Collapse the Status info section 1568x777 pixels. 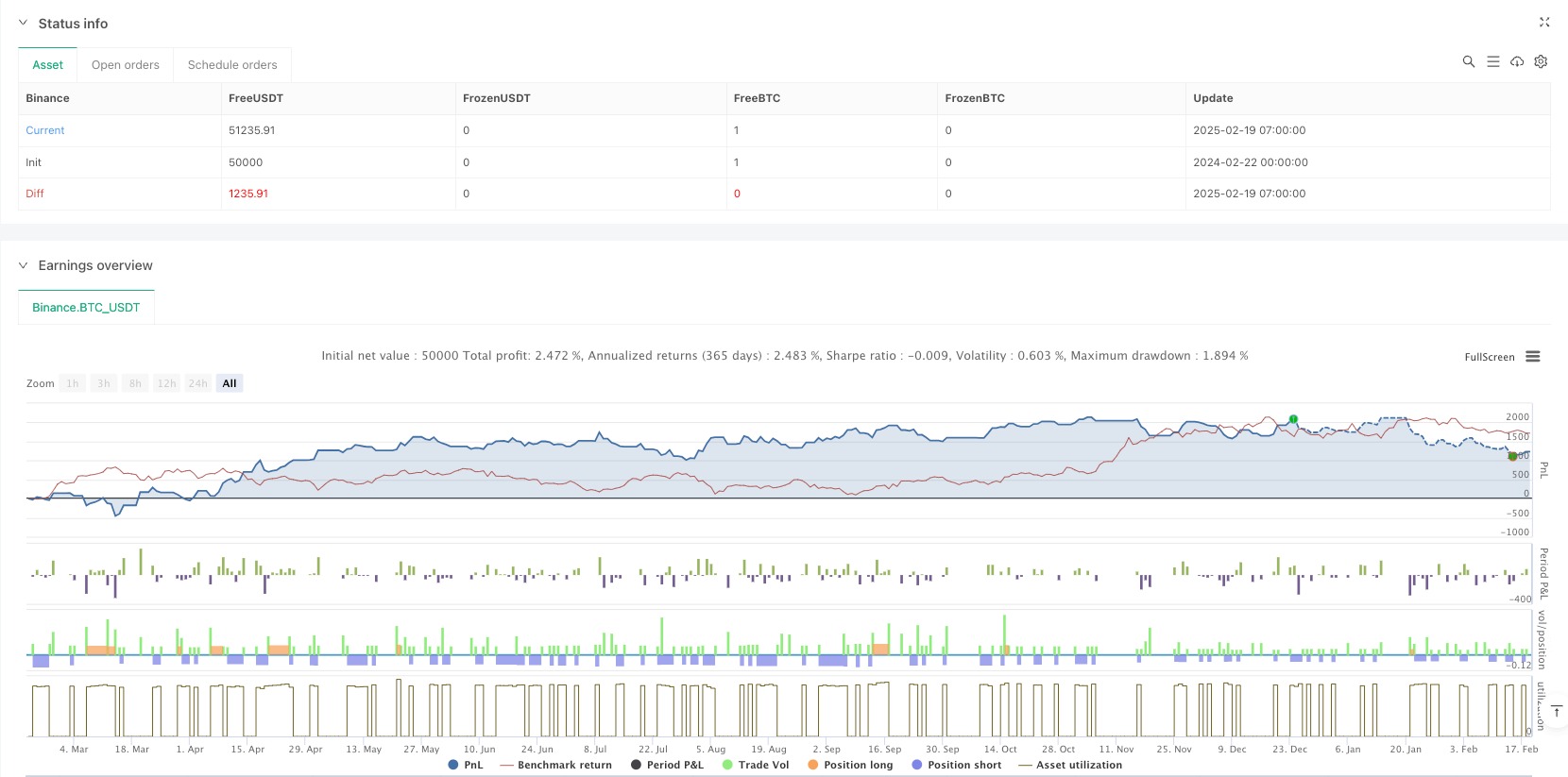pos(24,24)
